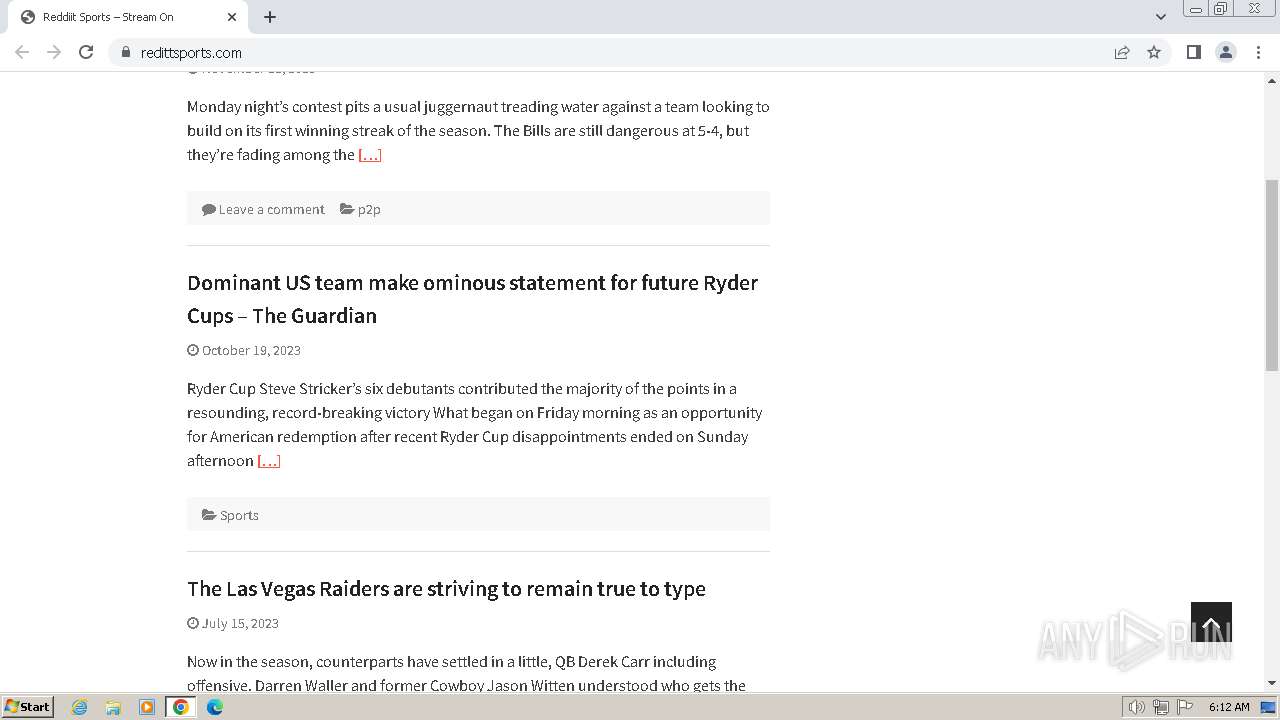
Task: Click the share page icon in the address bar
Action: click(1122, 52)
